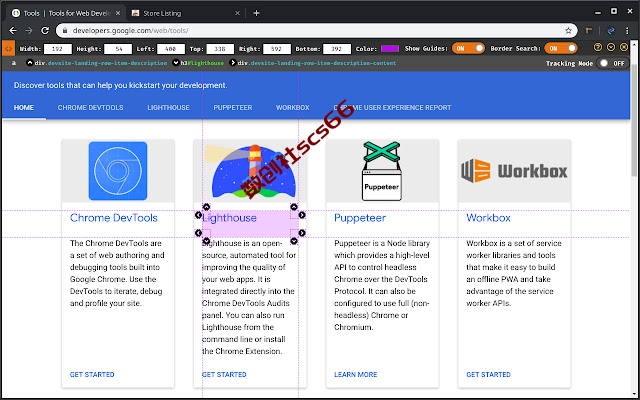Open the CHROME DEVTOOLS navigation tab

pyautogui.click(x=90, y=108)
